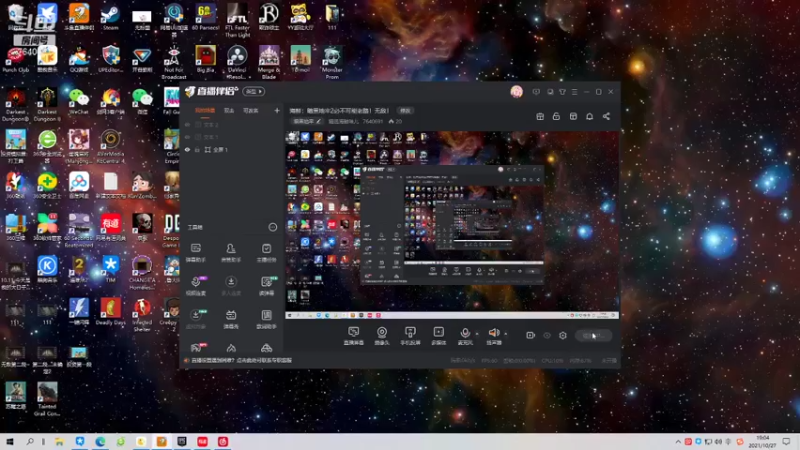
Task: Toggle the room lock icon in header
Action: (x=556, y=117)
